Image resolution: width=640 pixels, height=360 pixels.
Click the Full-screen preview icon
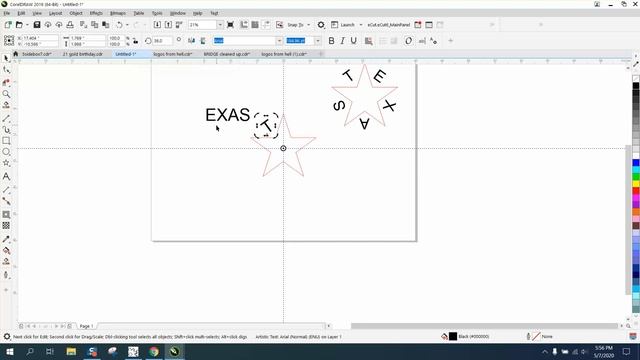tap(230, 25)
